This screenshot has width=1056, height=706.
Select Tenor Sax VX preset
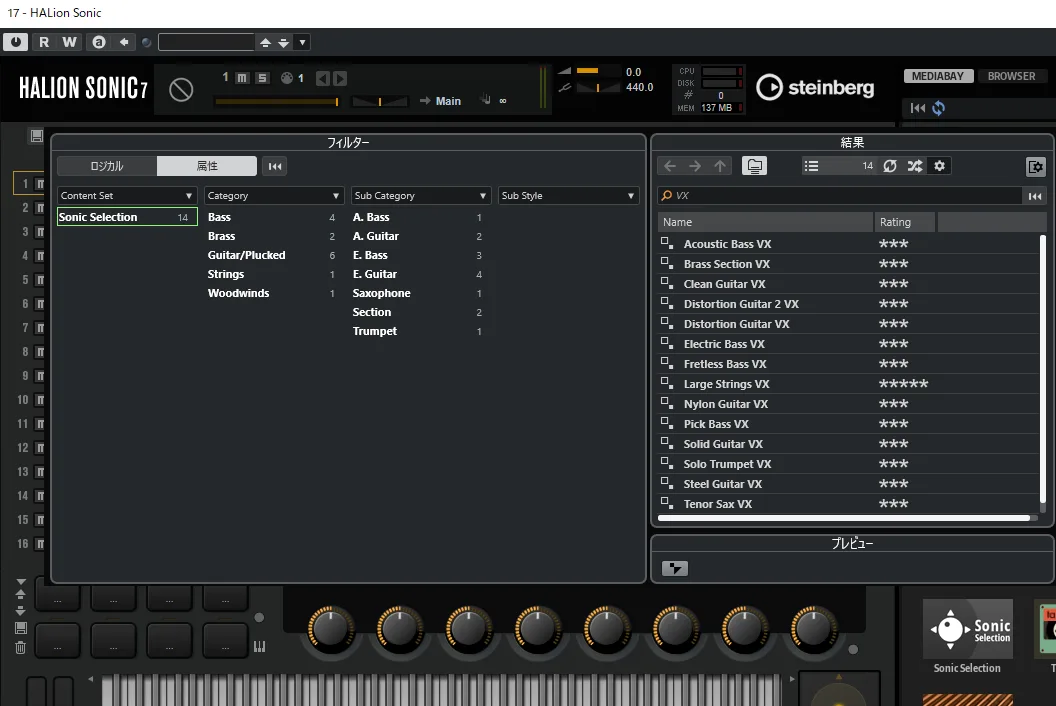click(849, 504)
